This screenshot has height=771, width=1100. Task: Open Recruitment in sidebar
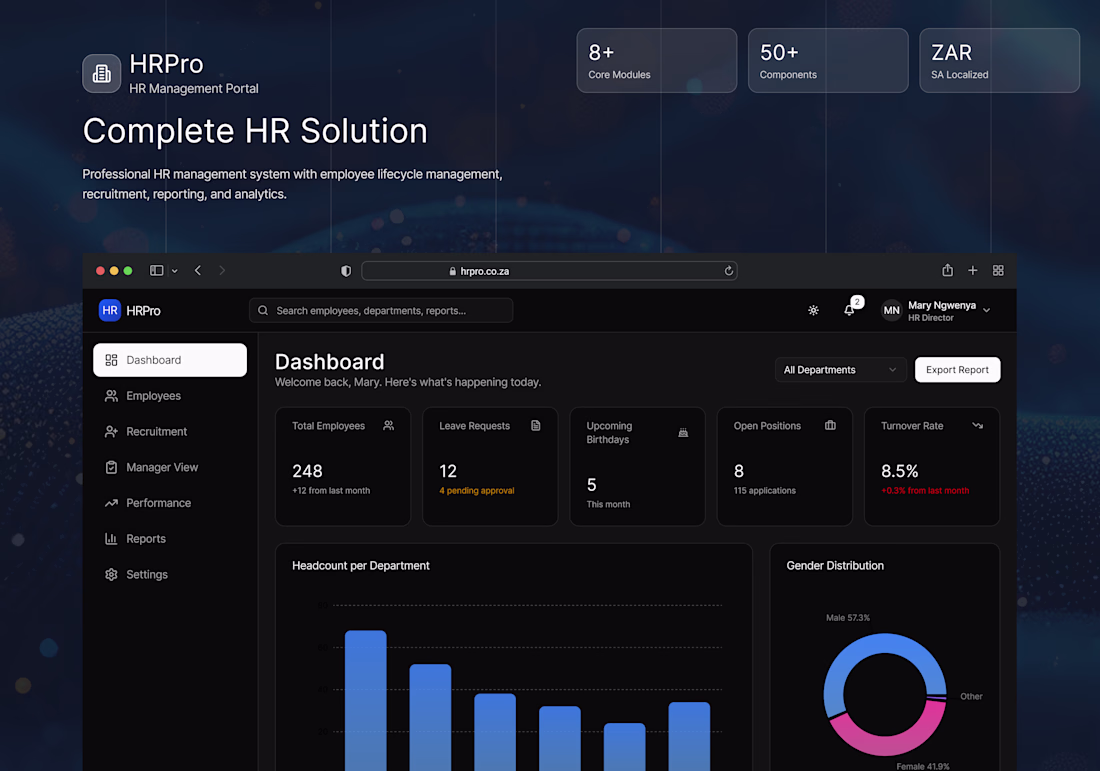coord(170,431)
